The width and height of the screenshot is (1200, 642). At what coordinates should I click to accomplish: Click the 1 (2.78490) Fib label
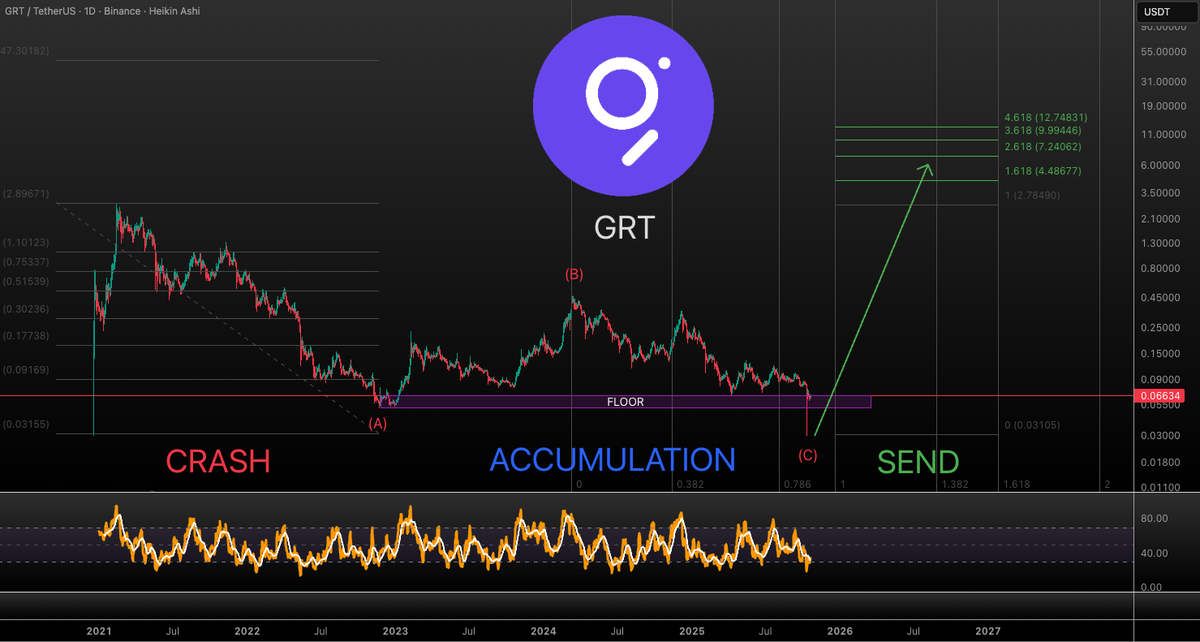[1034, 196]
